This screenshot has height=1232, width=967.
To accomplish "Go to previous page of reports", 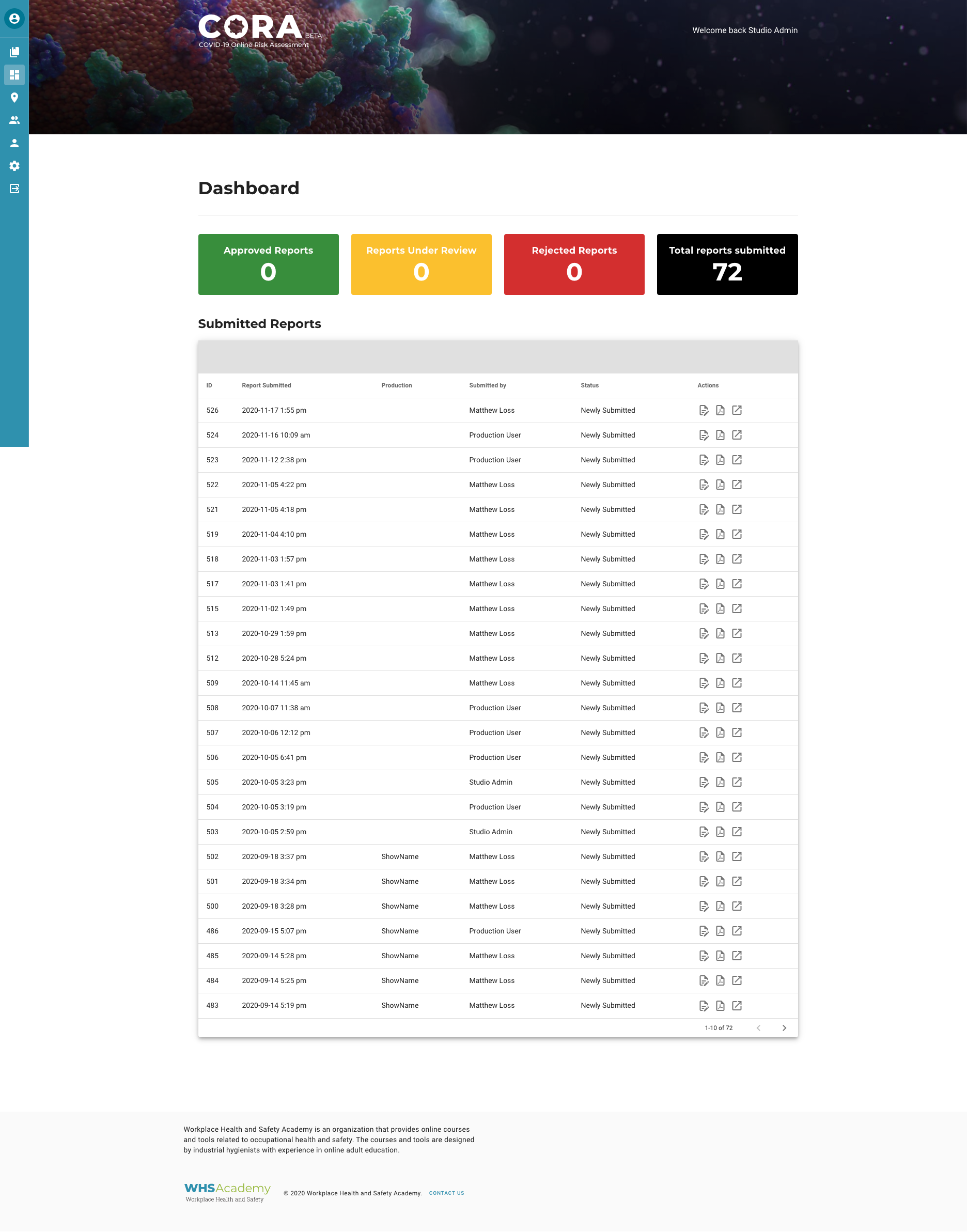I will (x=759, y=1028).
